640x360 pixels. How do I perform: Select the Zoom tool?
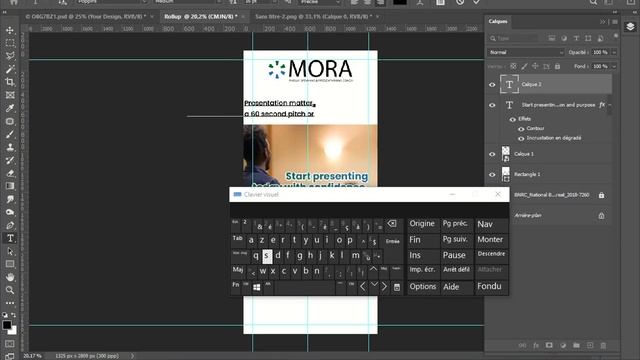click(x=10, y=290)
